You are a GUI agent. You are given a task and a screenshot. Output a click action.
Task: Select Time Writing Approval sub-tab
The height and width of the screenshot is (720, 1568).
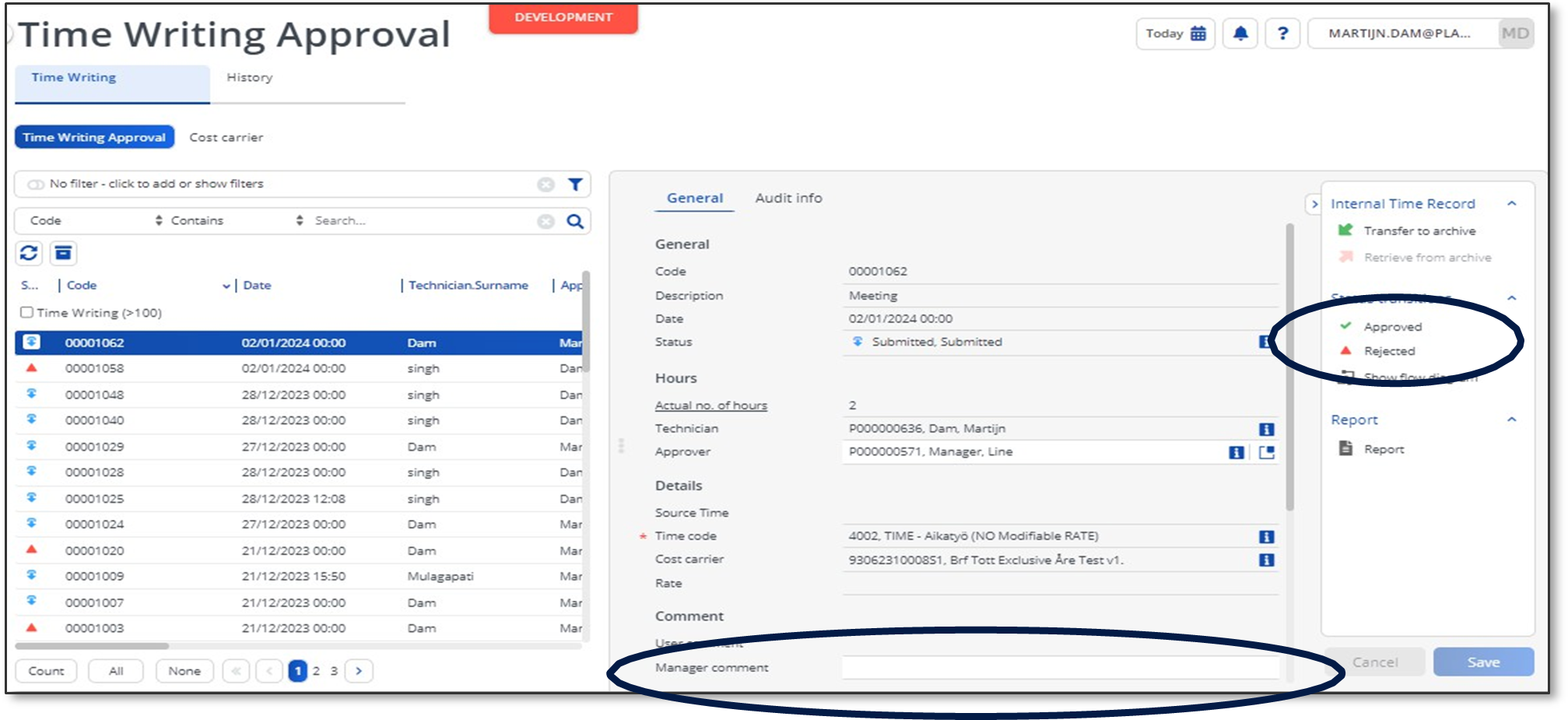94,137
